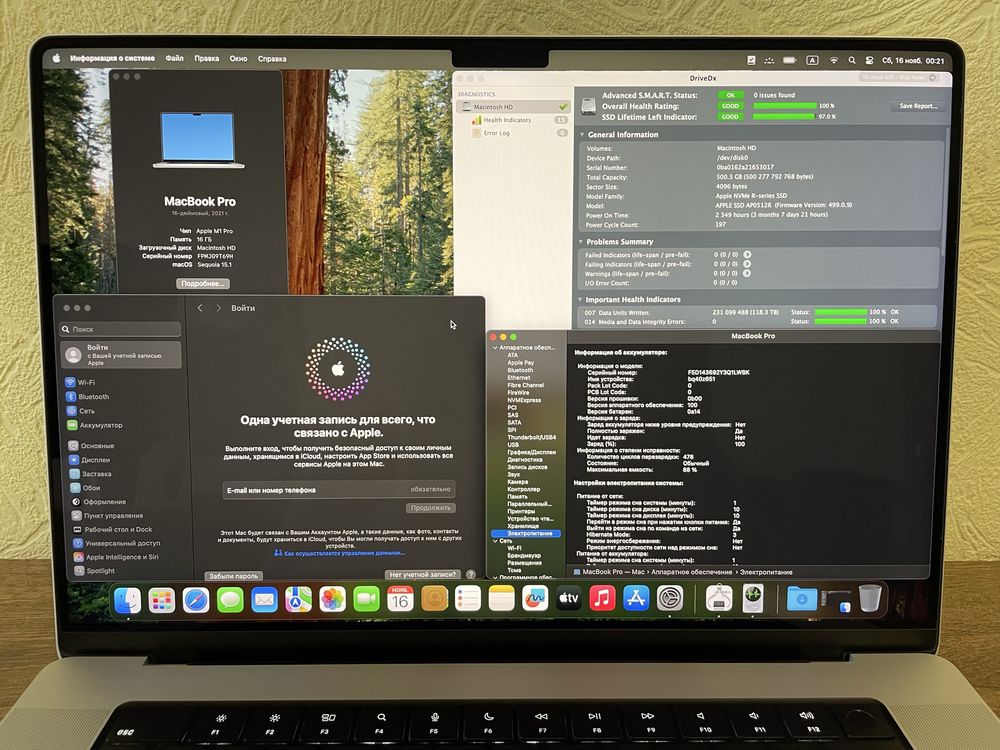The height and width of the screenshot is (750, 1000).
Task: Click the Поиск field in System Settings
Action: point(120,329)
